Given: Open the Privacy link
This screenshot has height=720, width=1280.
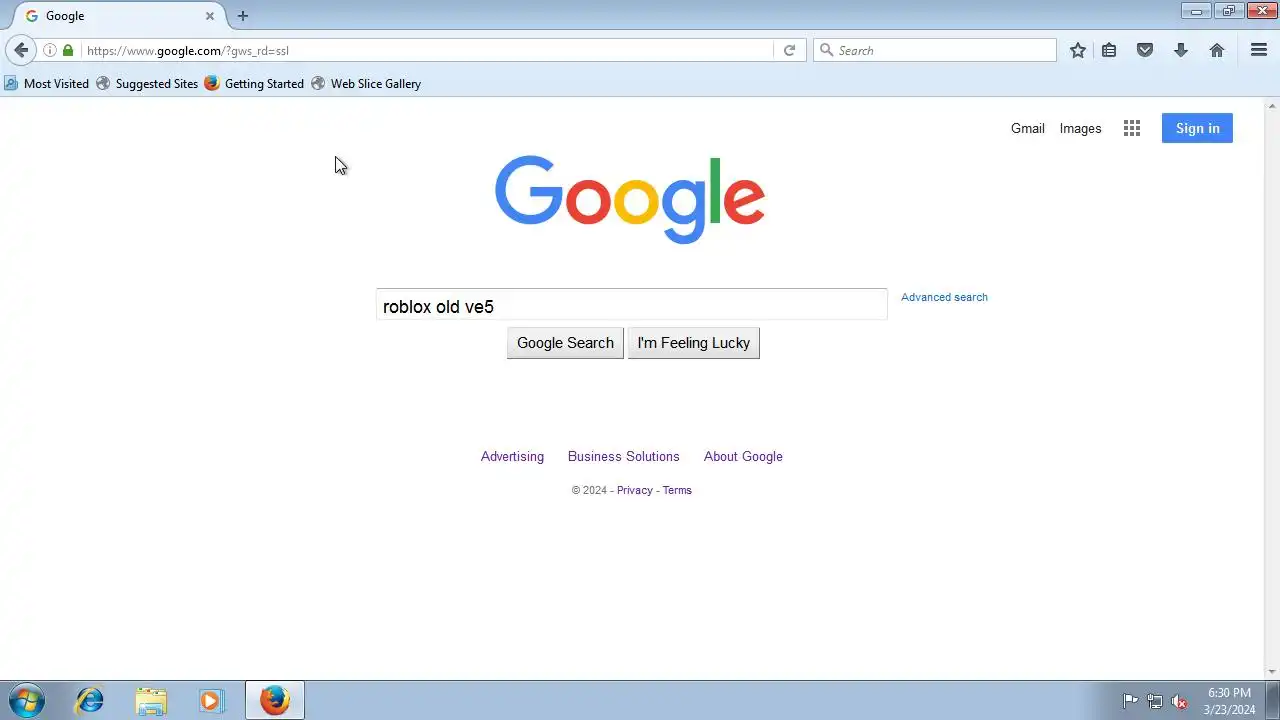Looking at the screenshot, I should (634, 490).
